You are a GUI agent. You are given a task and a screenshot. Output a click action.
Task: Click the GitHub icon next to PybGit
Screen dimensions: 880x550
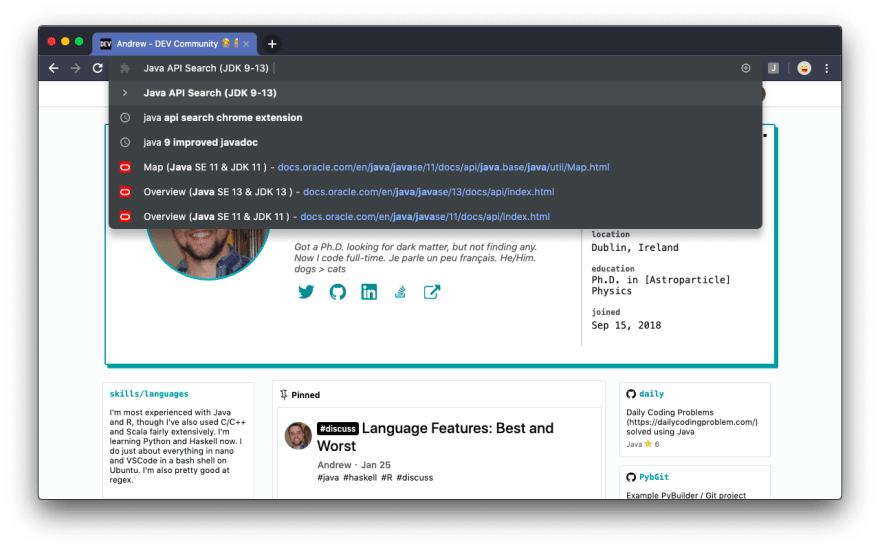[x=631, y=477]
